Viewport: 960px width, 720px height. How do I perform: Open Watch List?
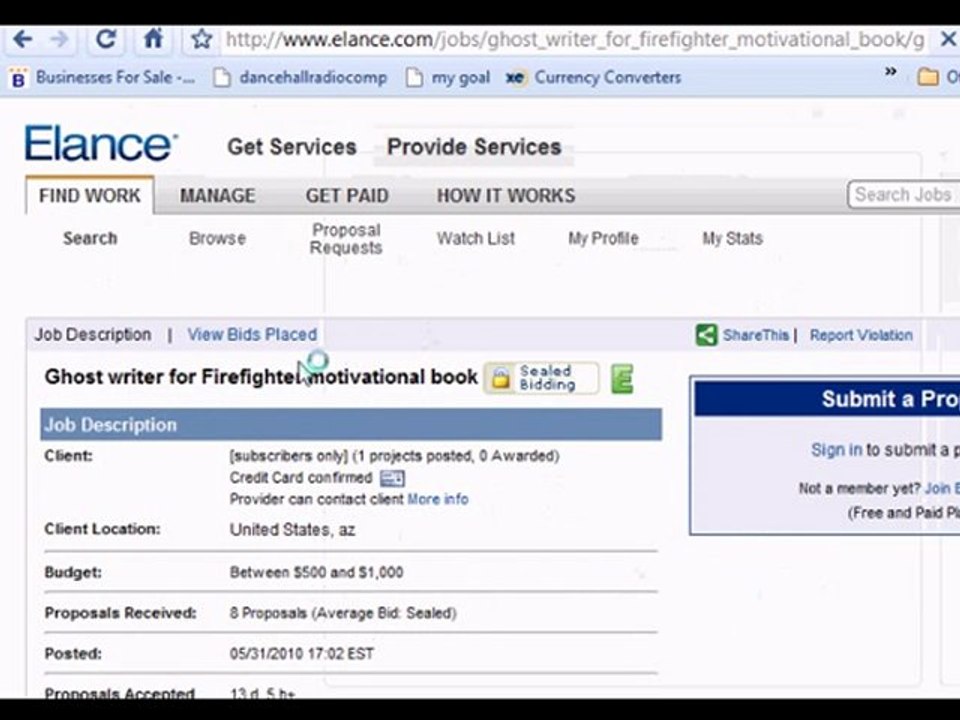click(x=476, y=238)
